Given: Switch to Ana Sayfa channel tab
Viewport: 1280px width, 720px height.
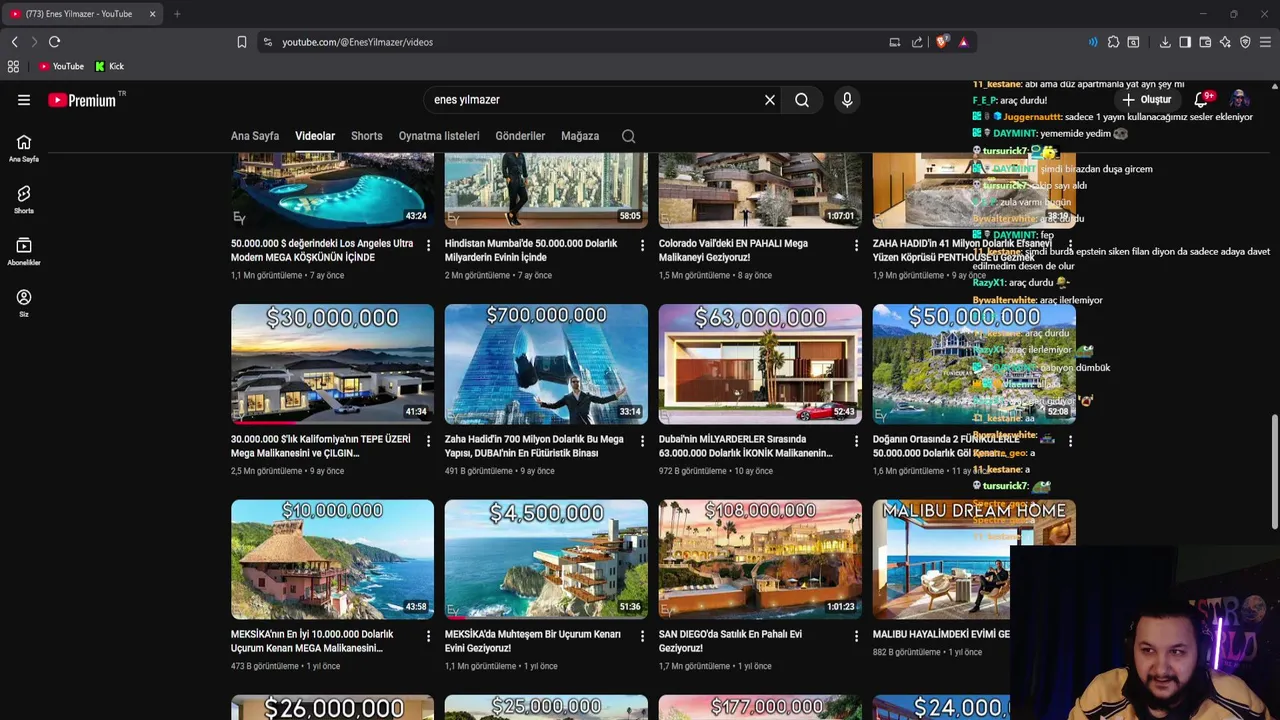Looking at the screenshot, I should click(255, 136).
